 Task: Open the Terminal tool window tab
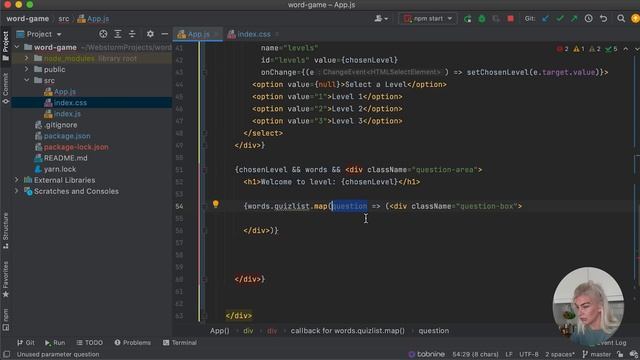pos(180,343)
